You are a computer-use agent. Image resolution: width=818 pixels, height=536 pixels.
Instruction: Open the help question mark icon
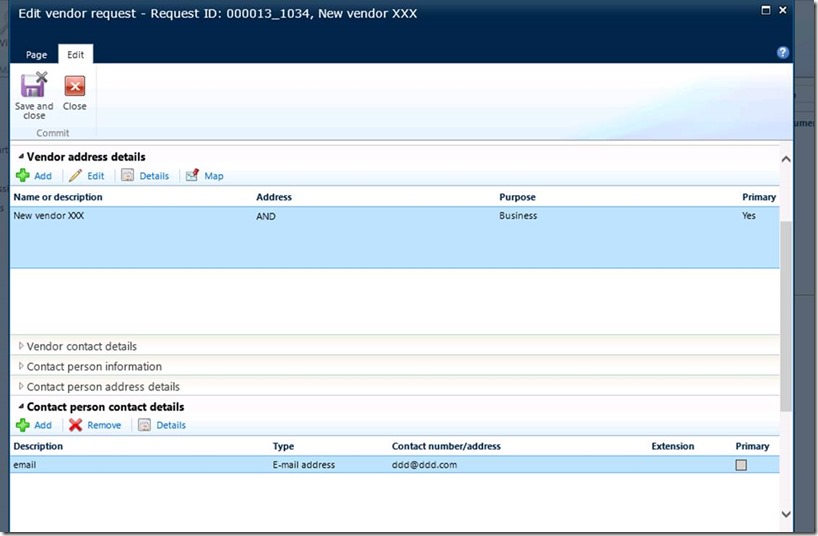(783, 53)
